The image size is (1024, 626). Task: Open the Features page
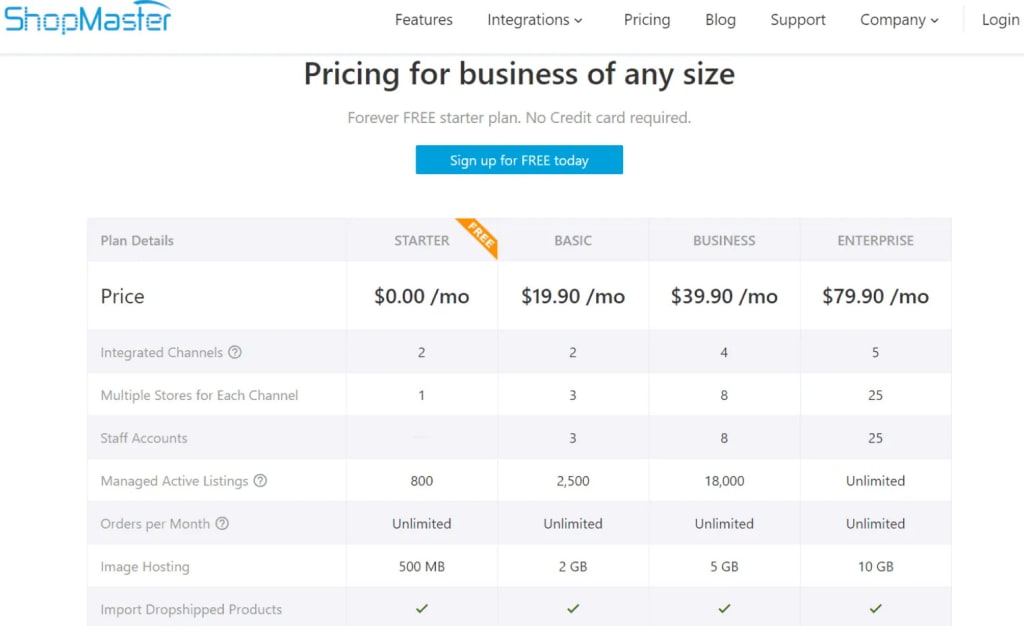[x=423, y=20]
